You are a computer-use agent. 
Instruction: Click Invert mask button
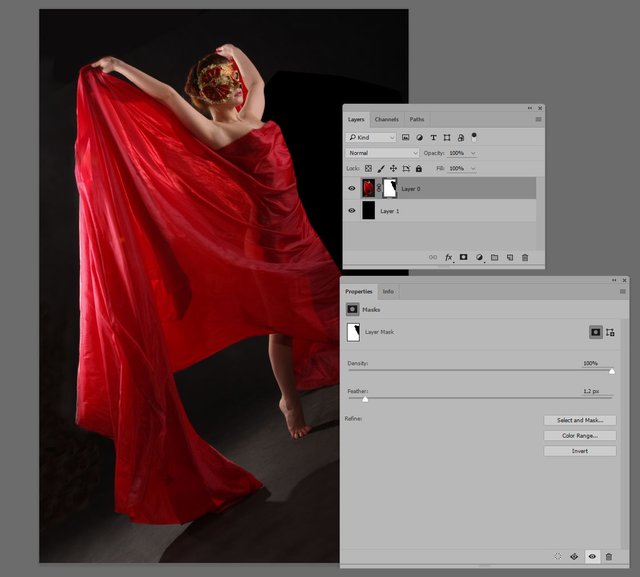[580, 451]
